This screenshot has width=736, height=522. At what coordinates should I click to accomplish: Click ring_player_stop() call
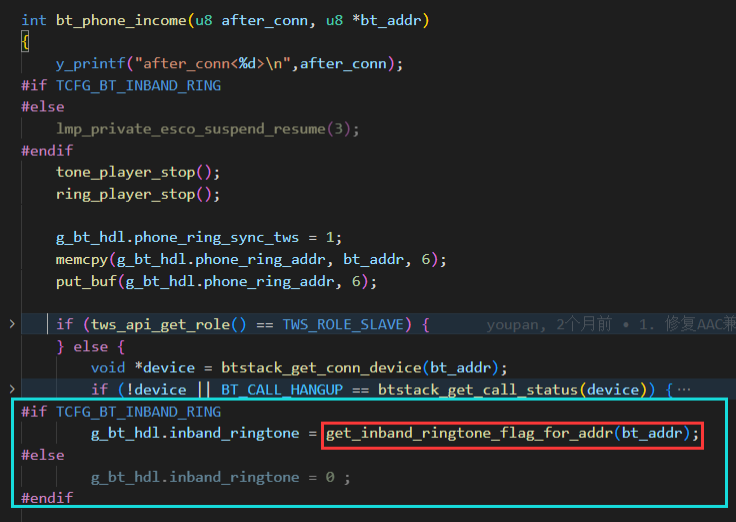138,194
